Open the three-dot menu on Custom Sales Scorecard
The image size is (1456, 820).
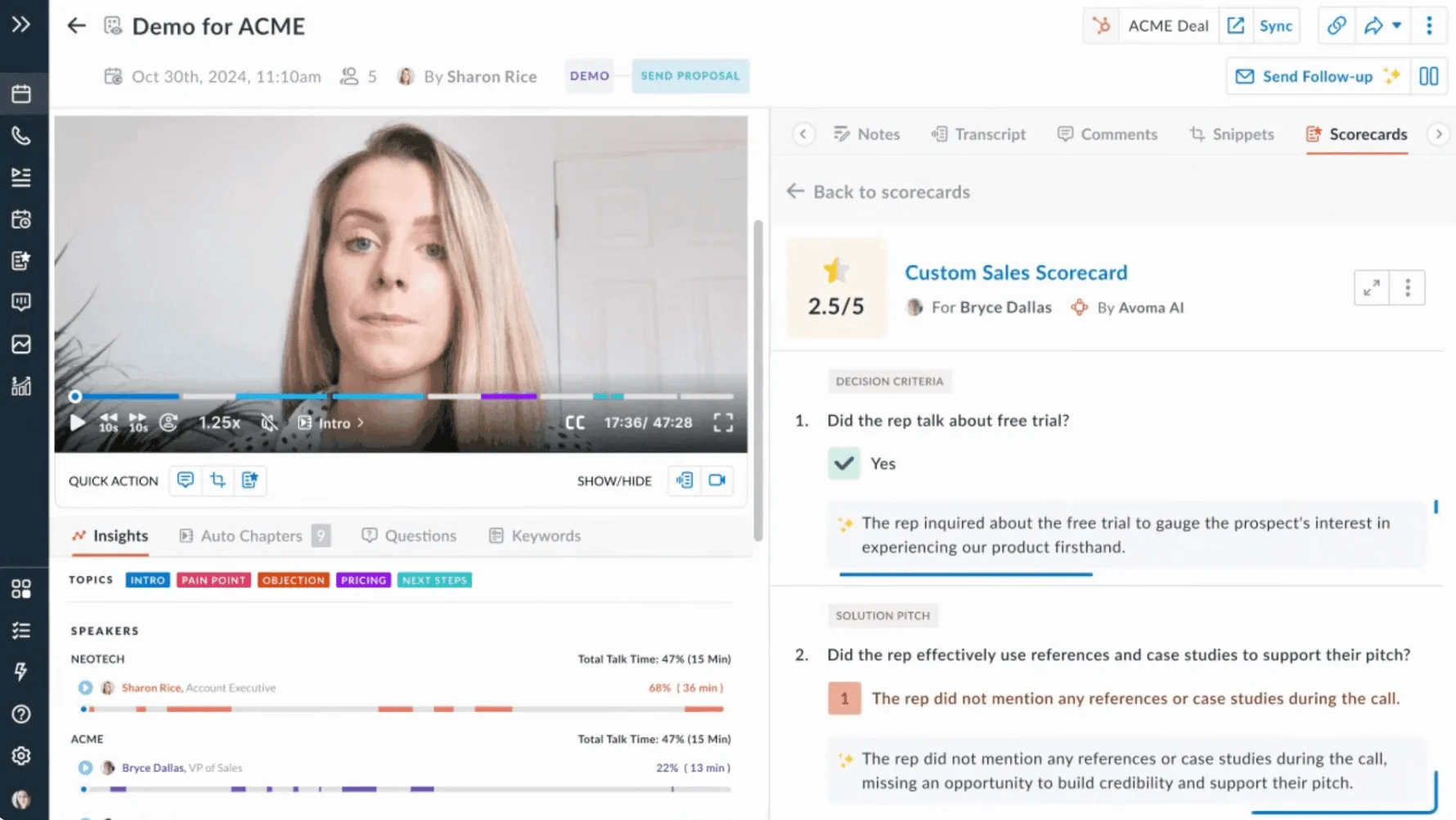(1408, 287)
